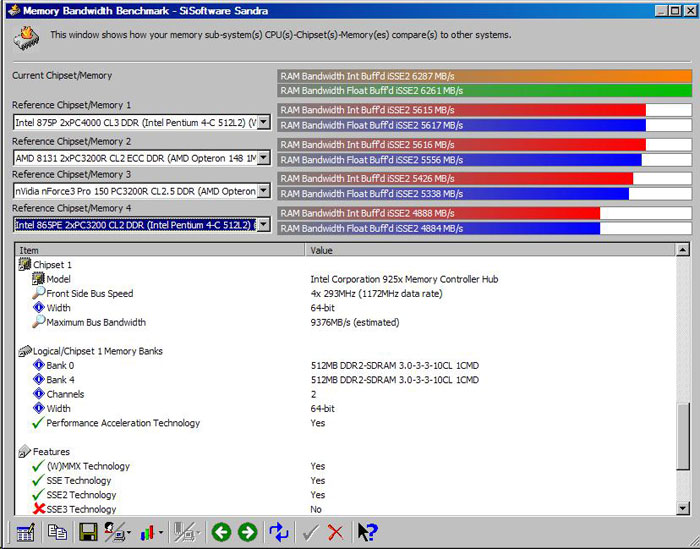
Task: Refresh the benchmark with blue arrows icon
Action: tap(279, 532)
